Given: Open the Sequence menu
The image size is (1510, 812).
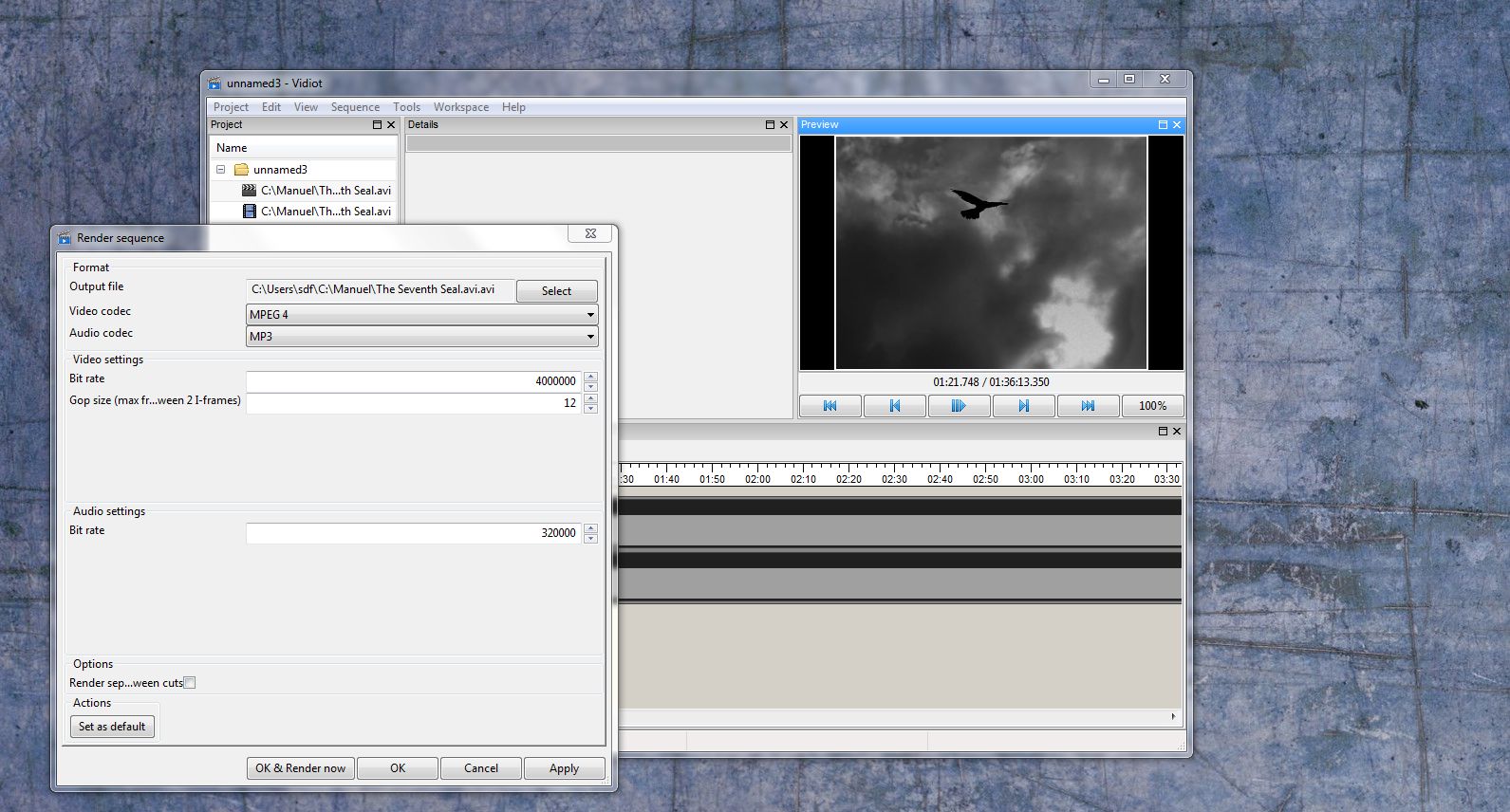Looking at the screenshot, I should click(355, 107).
